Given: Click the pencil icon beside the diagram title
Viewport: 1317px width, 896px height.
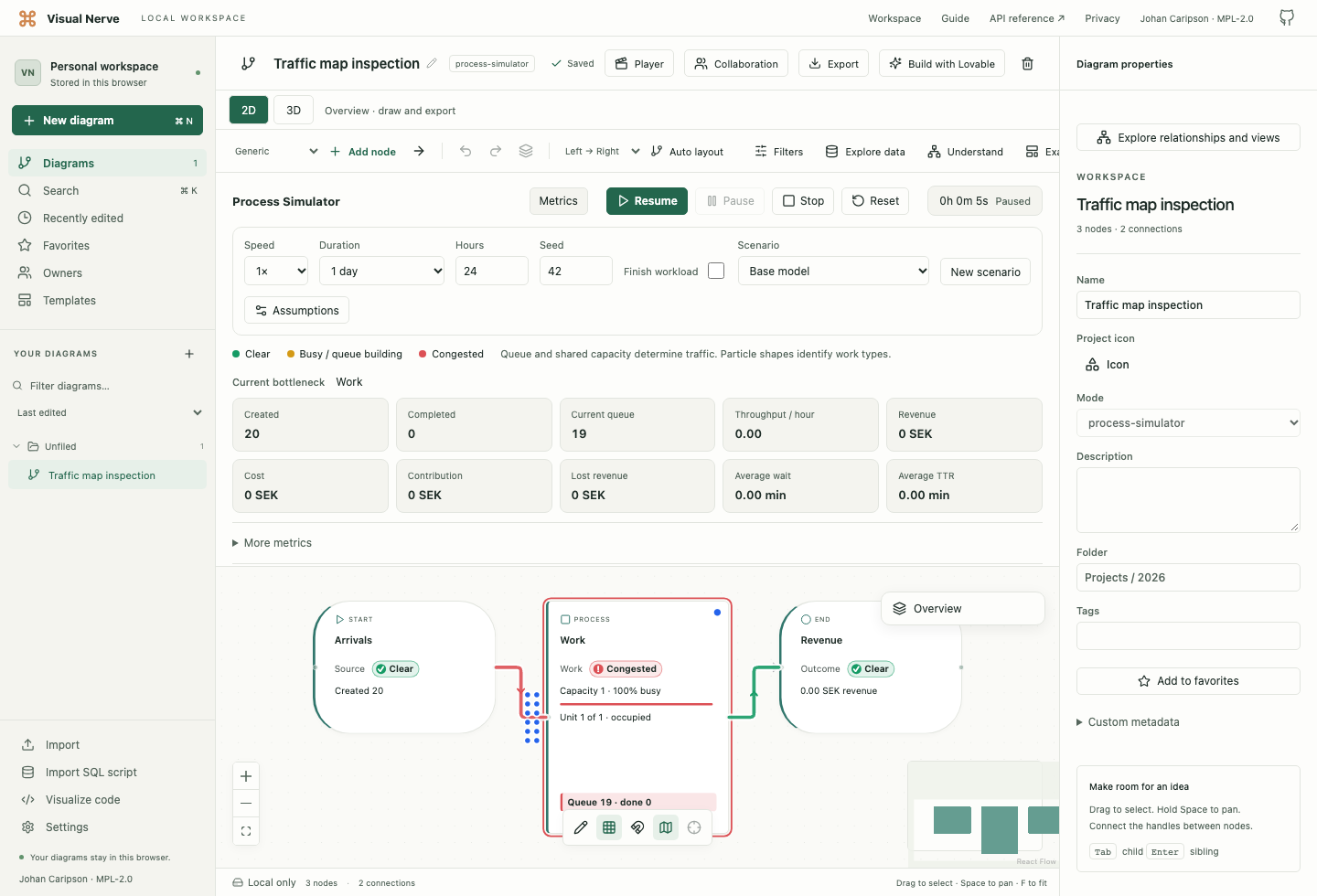Looking at the screenshot, I should point(432,63).
